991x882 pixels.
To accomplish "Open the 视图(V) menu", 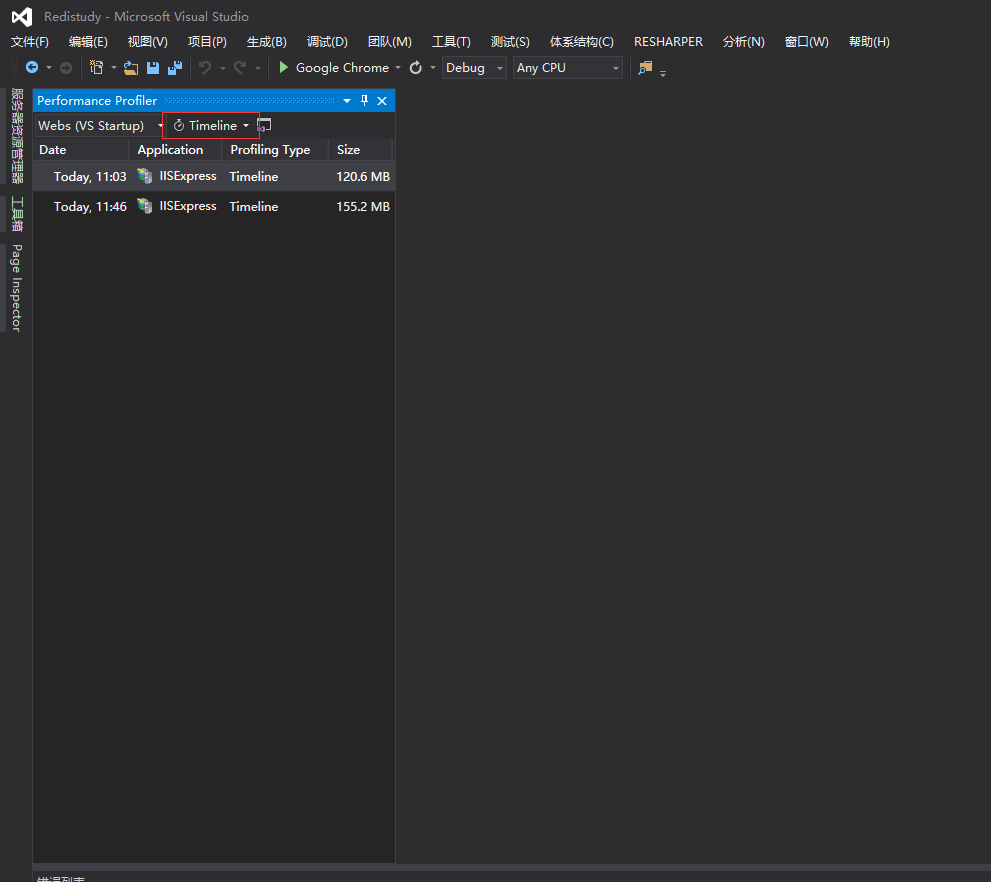I will click(148, 42).
